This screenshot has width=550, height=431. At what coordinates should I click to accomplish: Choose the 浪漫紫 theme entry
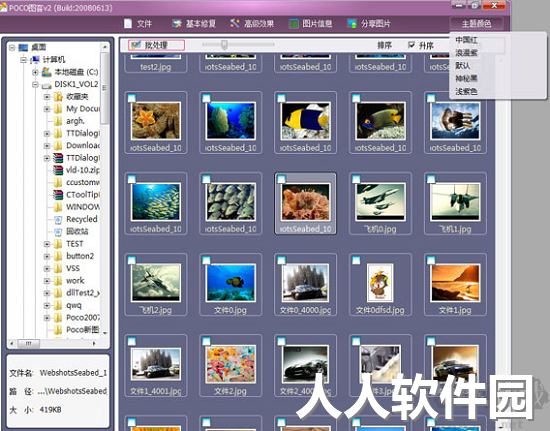[466, 53]
